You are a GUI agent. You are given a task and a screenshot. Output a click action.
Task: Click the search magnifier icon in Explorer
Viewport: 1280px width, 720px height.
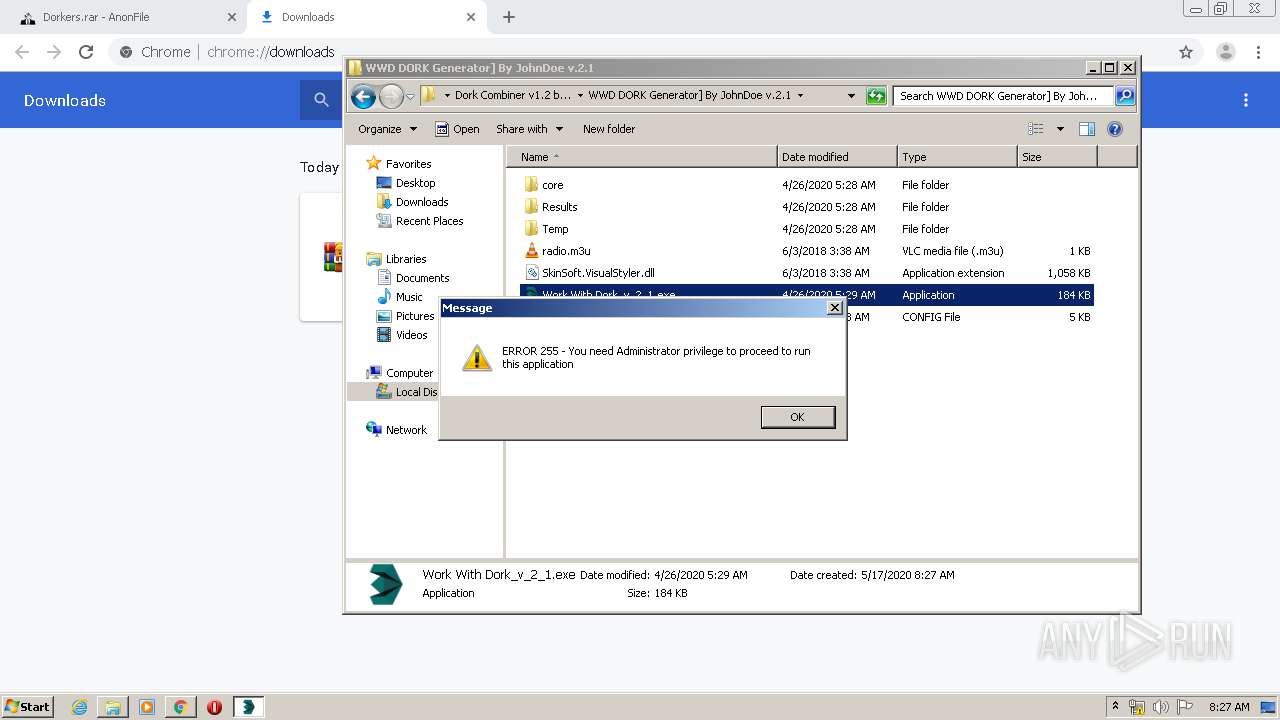(1125, 96)
